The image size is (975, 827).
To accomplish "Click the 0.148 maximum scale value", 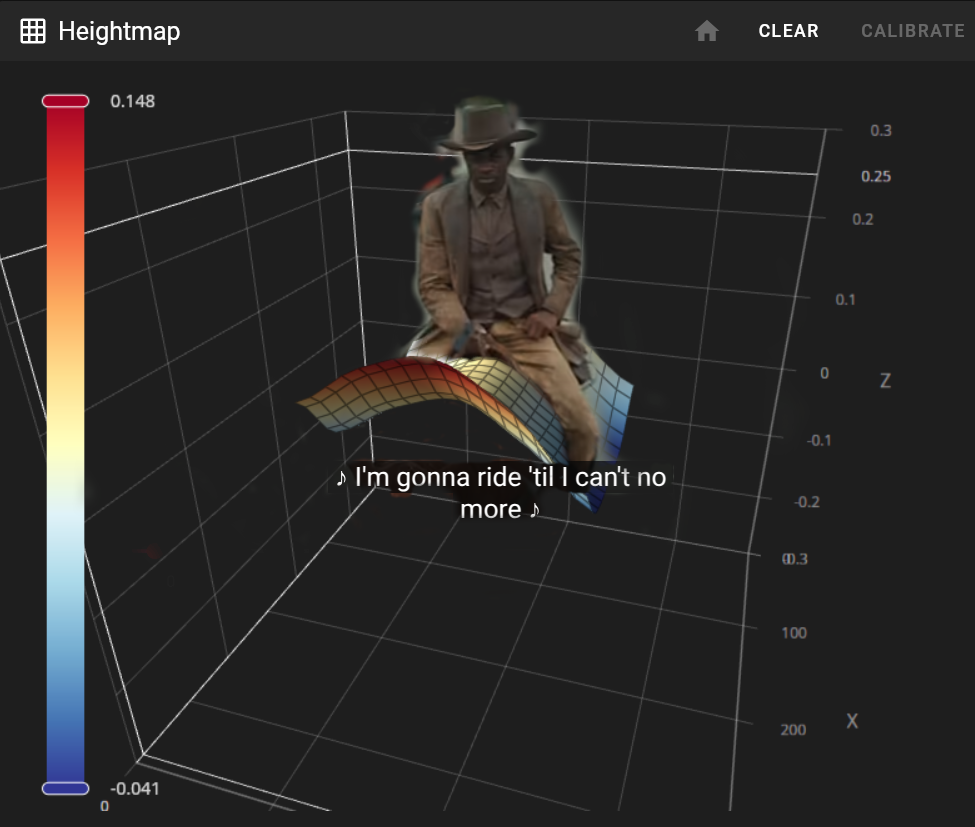I will tap(132, 101).
